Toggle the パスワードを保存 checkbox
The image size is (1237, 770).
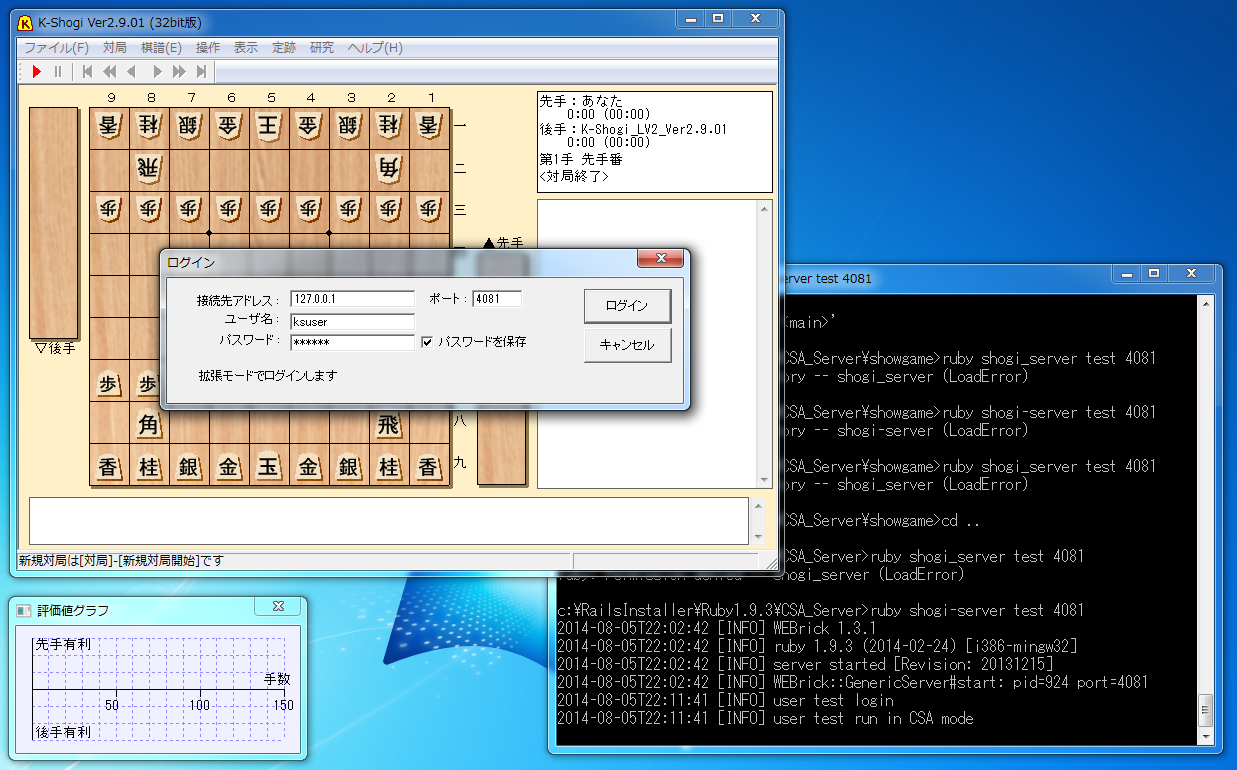click(x=427, y=342)
